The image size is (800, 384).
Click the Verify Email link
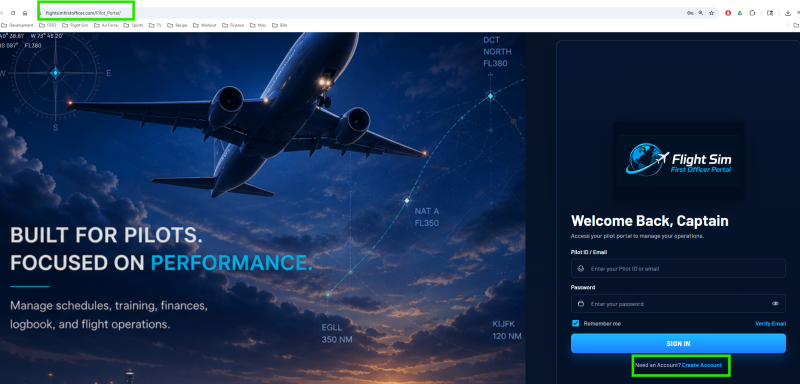770,323
